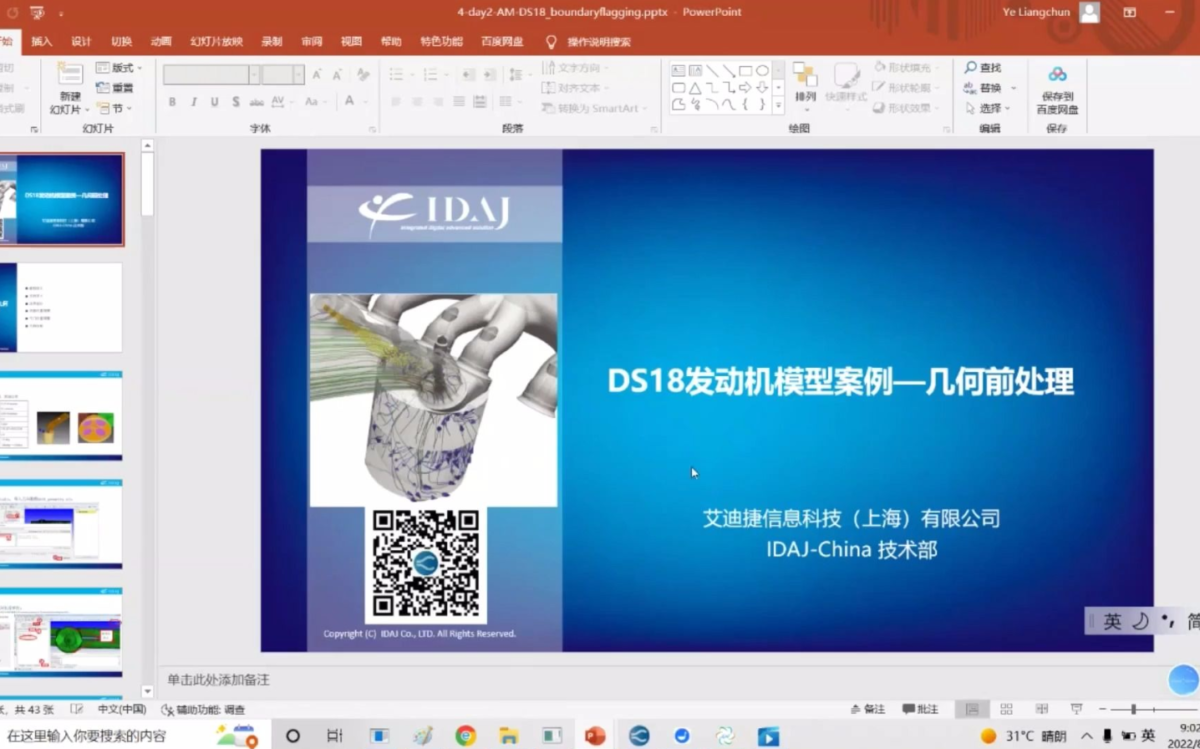Screen dimensions: 1200x749
Task: Select the text box shape in gallery
Action: tap(678, 71)
